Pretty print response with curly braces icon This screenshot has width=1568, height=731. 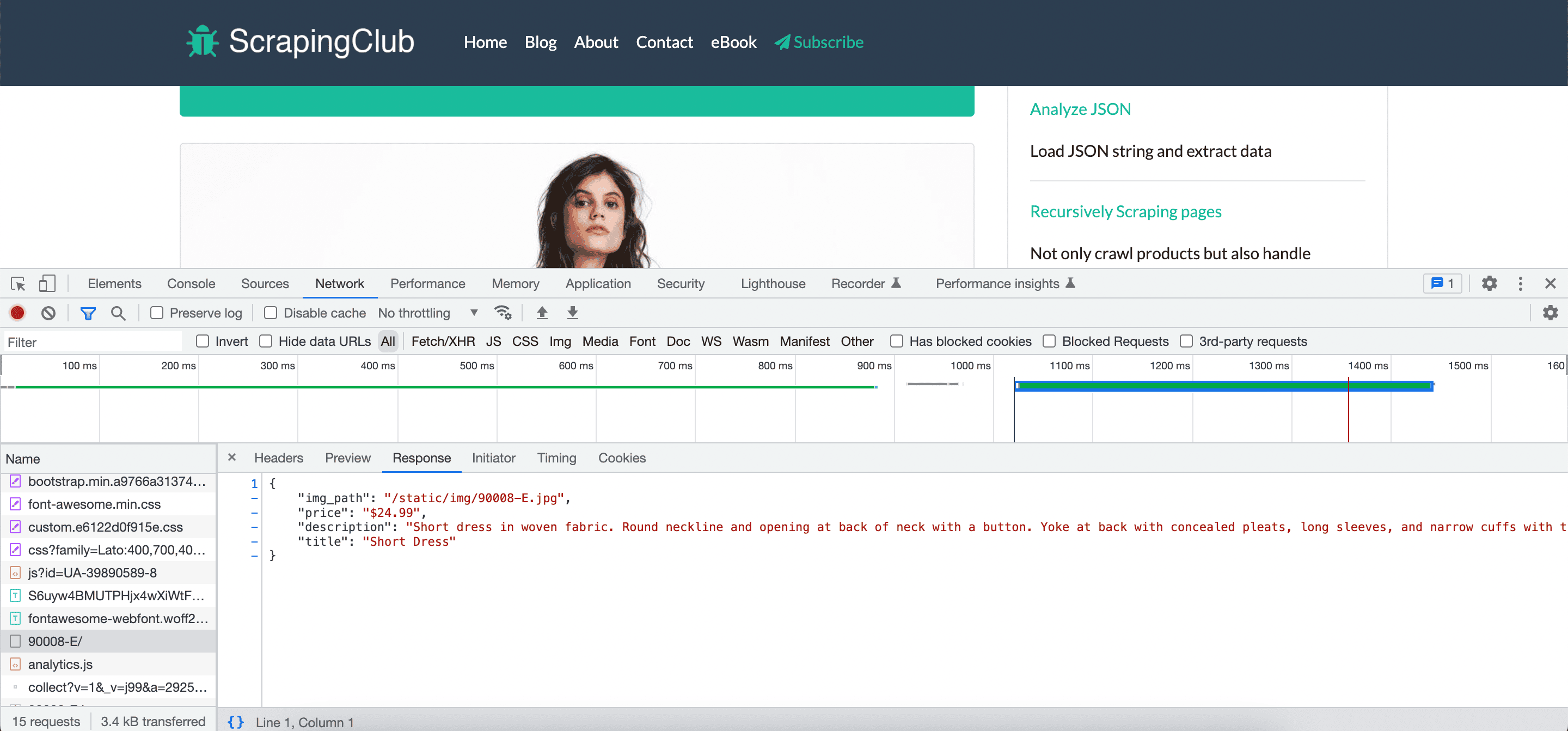click(236, 722)
